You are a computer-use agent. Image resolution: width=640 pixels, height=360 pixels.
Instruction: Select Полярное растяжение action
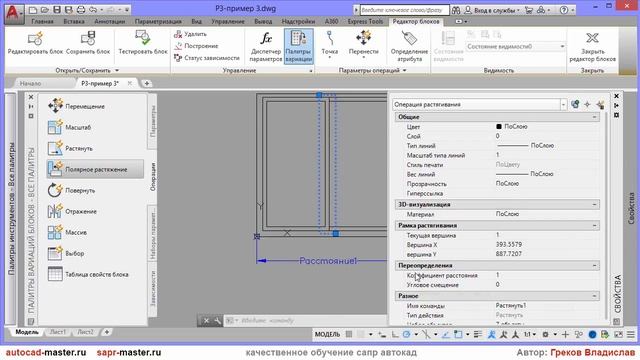pyautogui.click(x=95, y=169)
